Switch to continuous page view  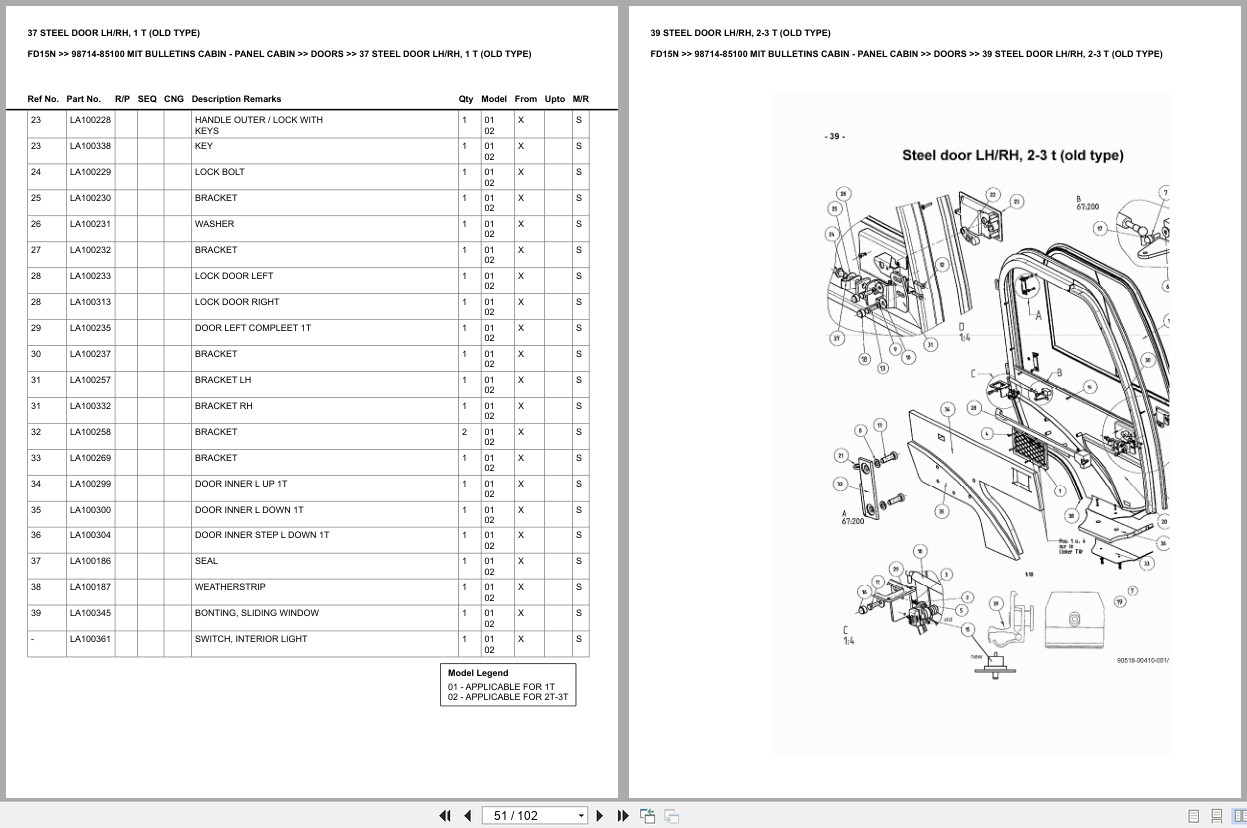(1217, 816)
